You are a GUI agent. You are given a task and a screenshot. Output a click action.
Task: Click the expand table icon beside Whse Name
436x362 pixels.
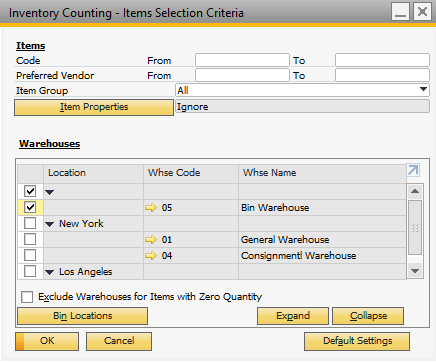coord(413,170)
